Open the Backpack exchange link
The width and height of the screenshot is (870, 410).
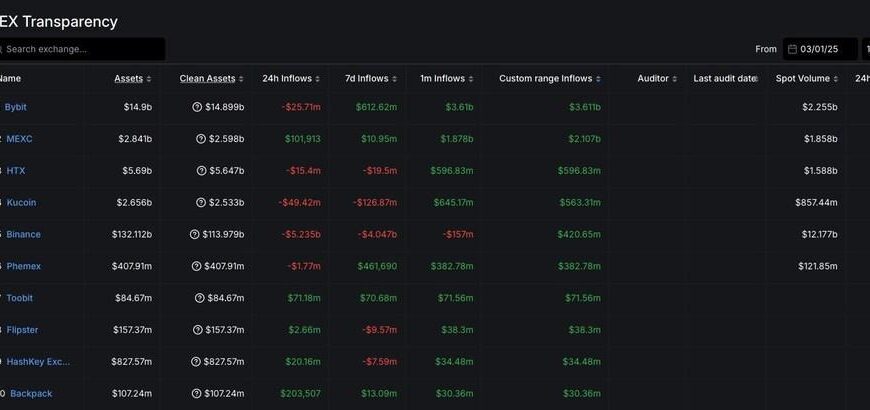click(x=31, y=394)
